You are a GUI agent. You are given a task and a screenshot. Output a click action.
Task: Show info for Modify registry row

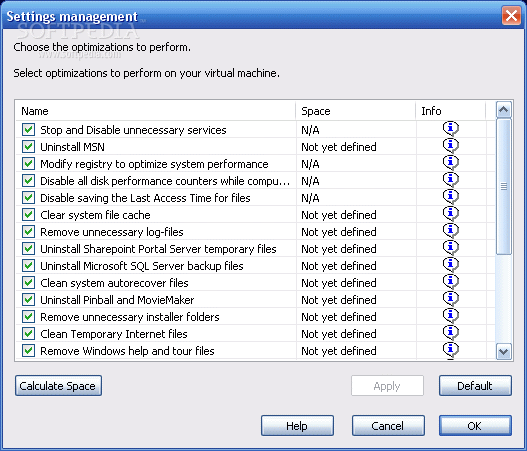pyautogui.click(x=450, y=163)
